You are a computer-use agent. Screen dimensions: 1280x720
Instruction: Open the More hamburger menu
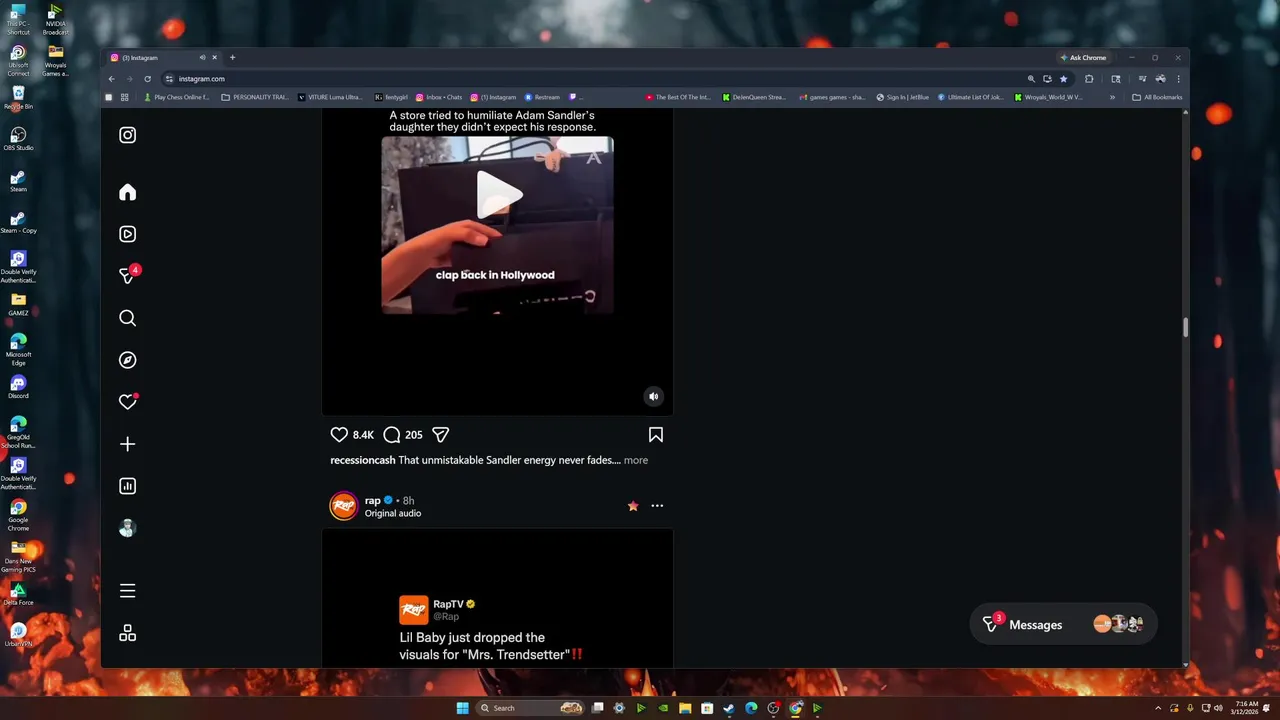coord(128,591)
